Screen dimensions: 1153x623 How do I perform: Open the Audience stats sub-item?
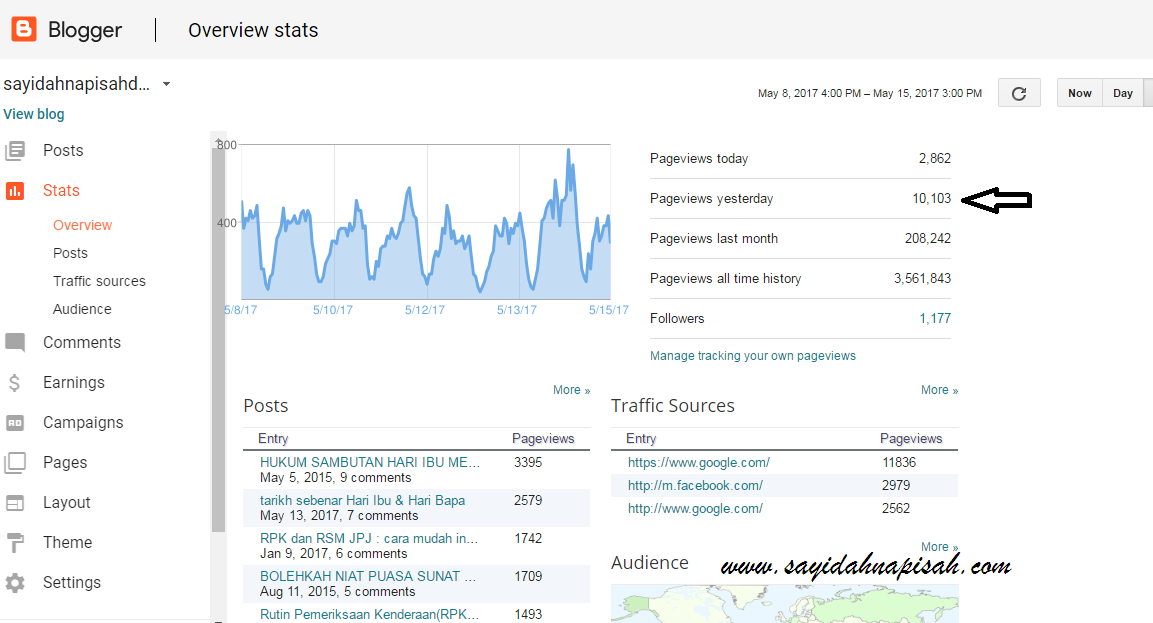click(82, 309)
